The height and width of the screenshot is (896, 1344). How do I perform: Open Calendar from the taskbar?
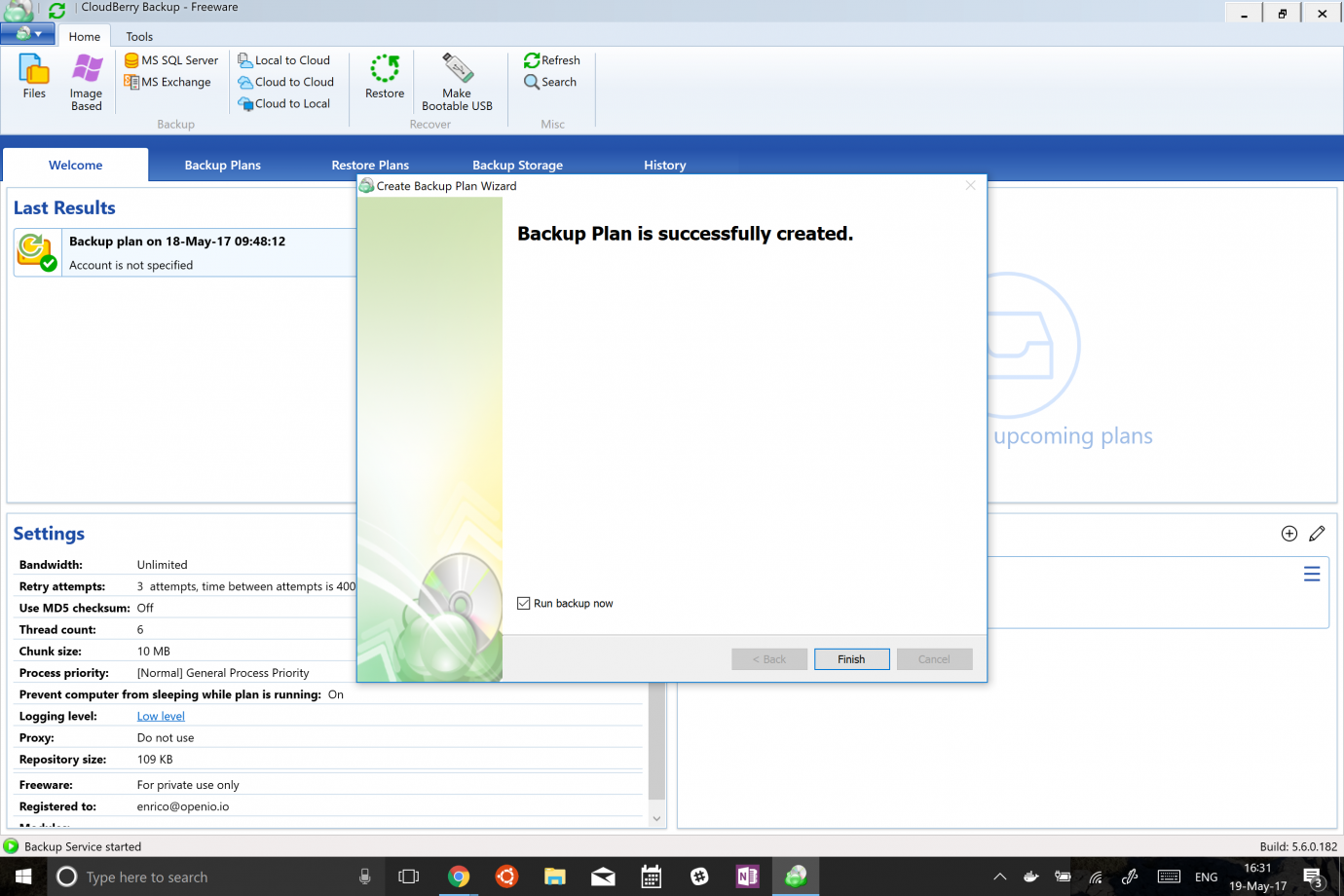(652, 877)
